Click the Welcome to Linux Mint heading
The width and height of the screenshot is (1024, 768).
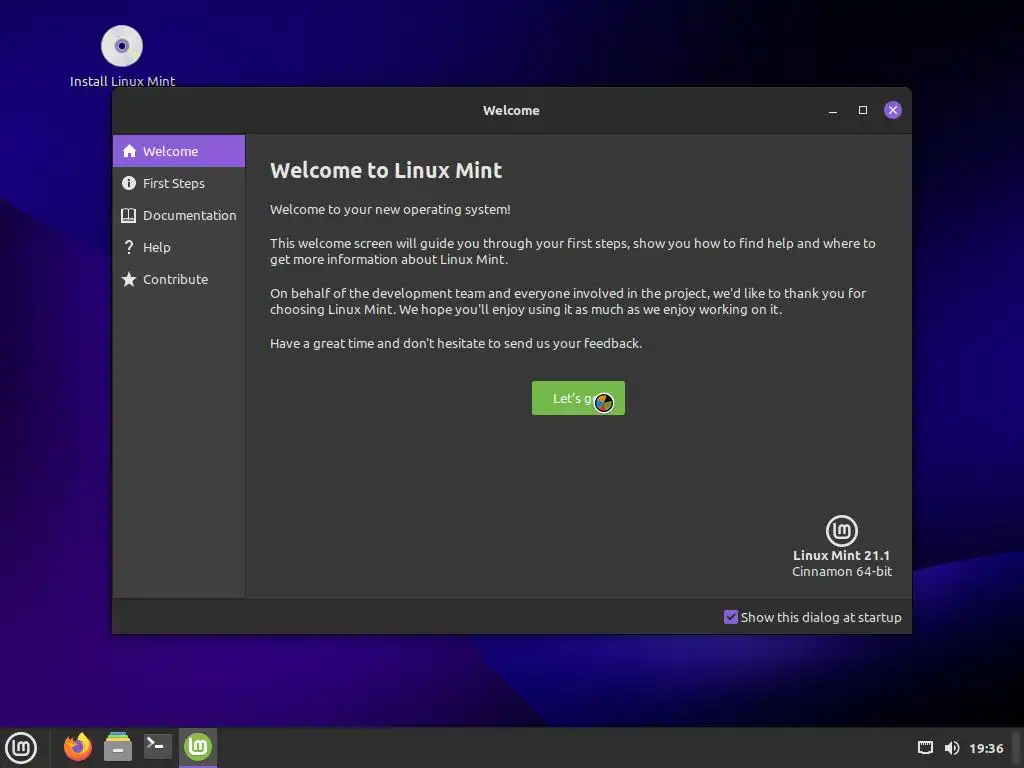(386, 170)
